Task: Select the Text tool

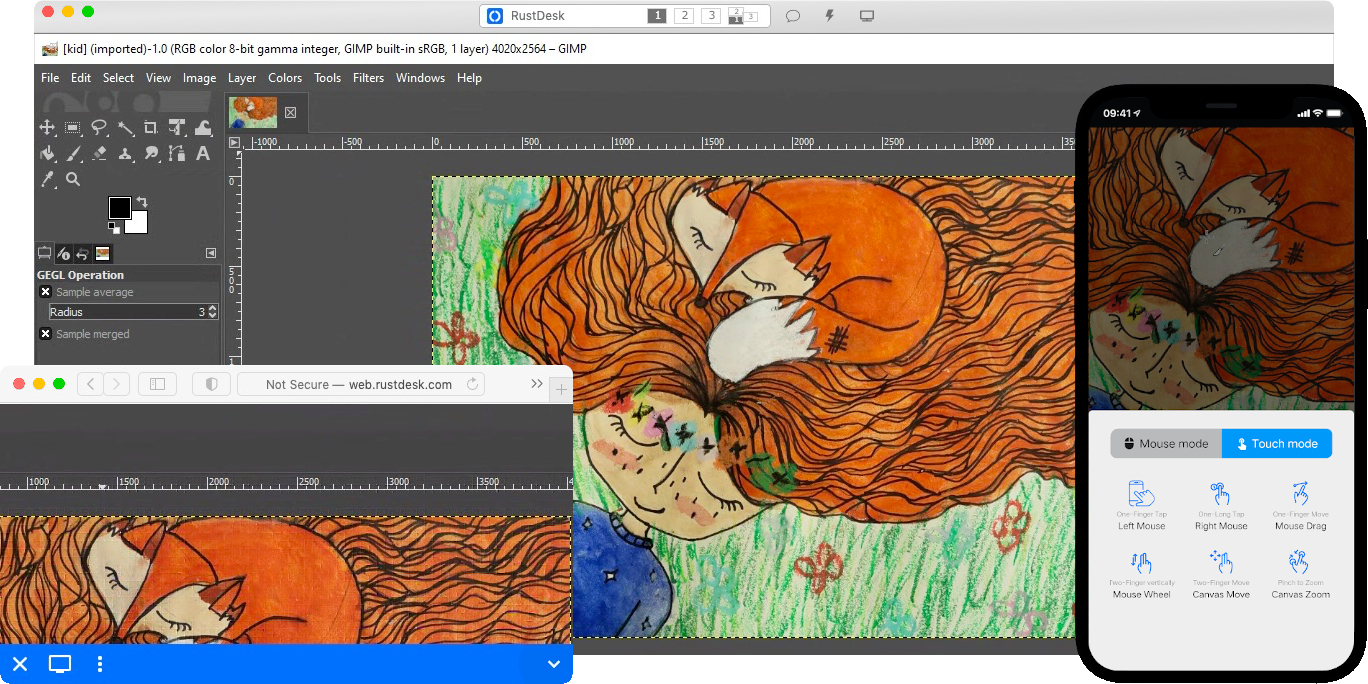Action: coord(202,153)
